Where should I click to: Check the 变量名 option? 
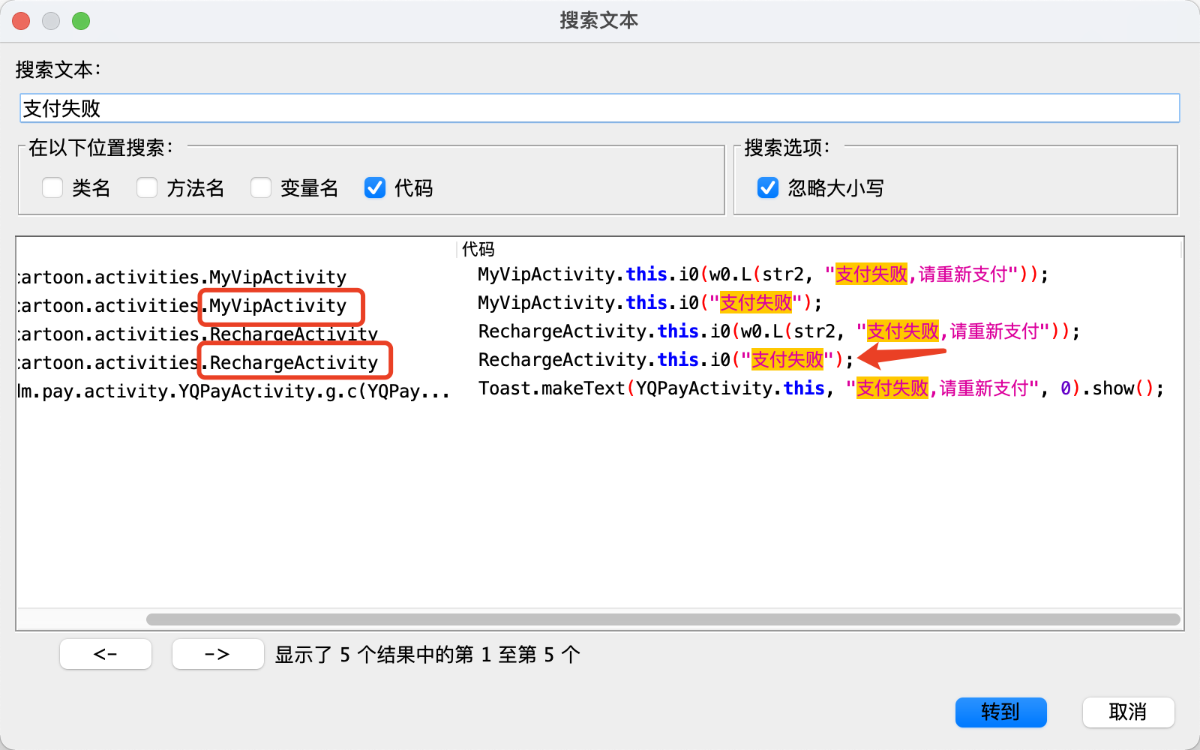tap(262, 187)
